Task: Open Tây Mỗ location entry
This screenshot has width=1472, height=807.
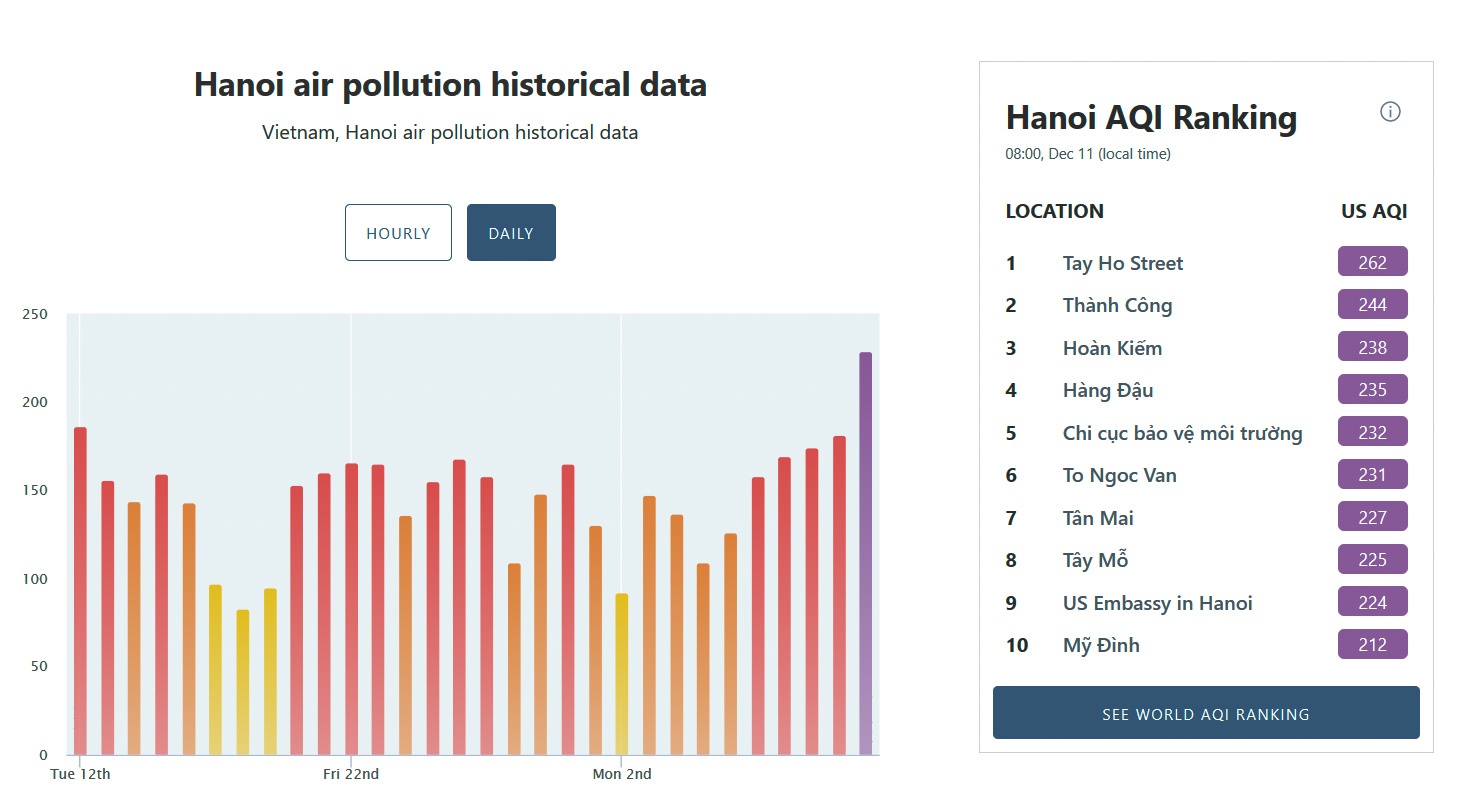Action: point(1095,560)
